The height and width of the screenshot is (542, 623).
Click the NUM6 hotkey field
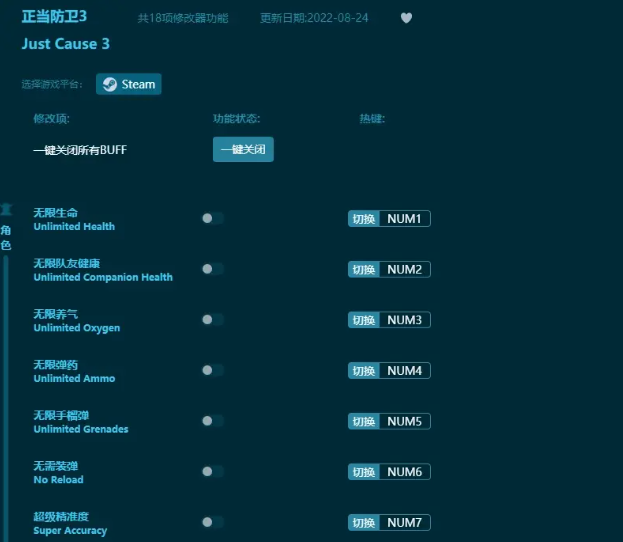pyautogui.click(x=404, y=472)
